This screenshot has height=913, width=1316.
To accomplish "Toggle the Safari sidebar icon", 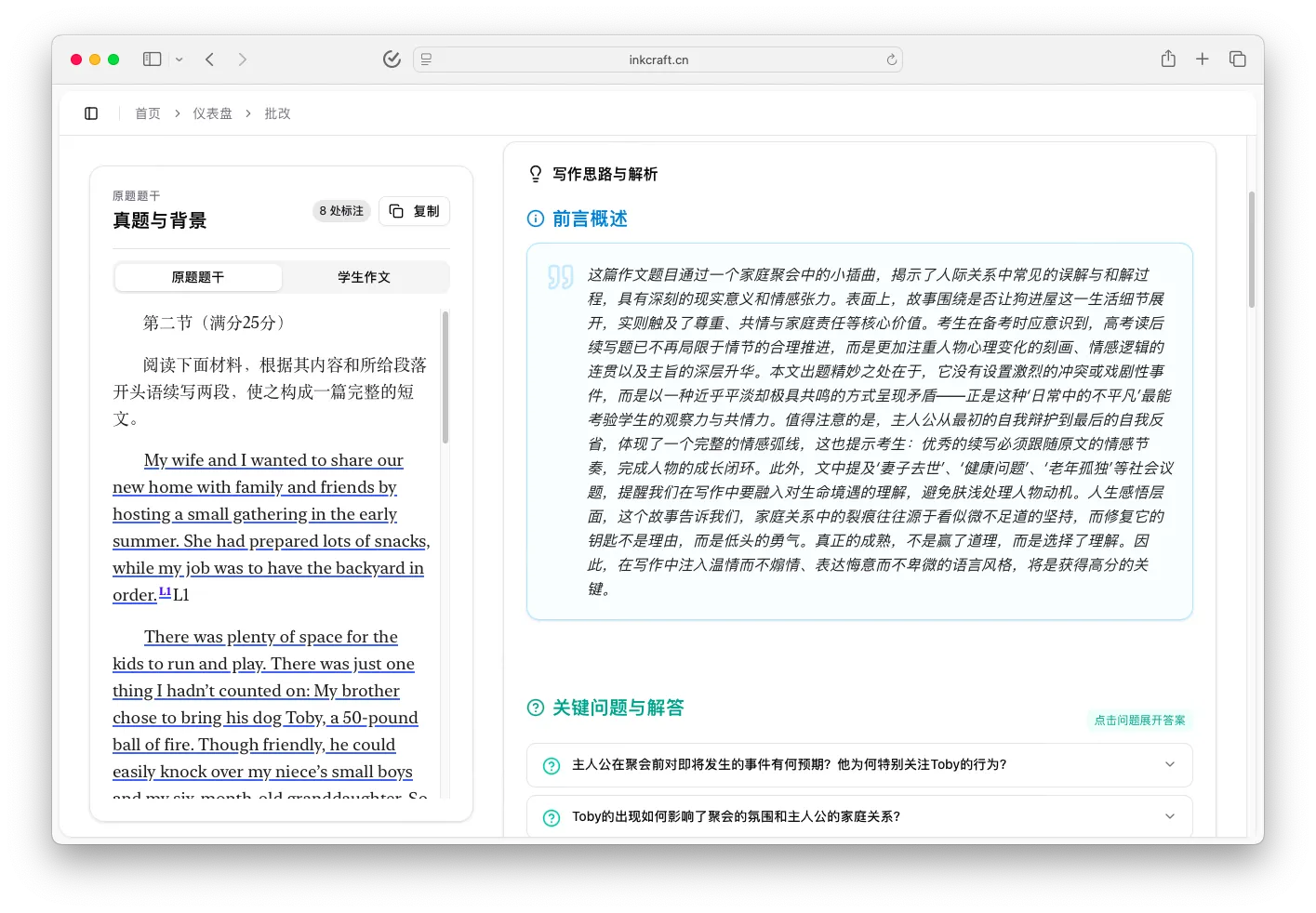I will (151, 59).
